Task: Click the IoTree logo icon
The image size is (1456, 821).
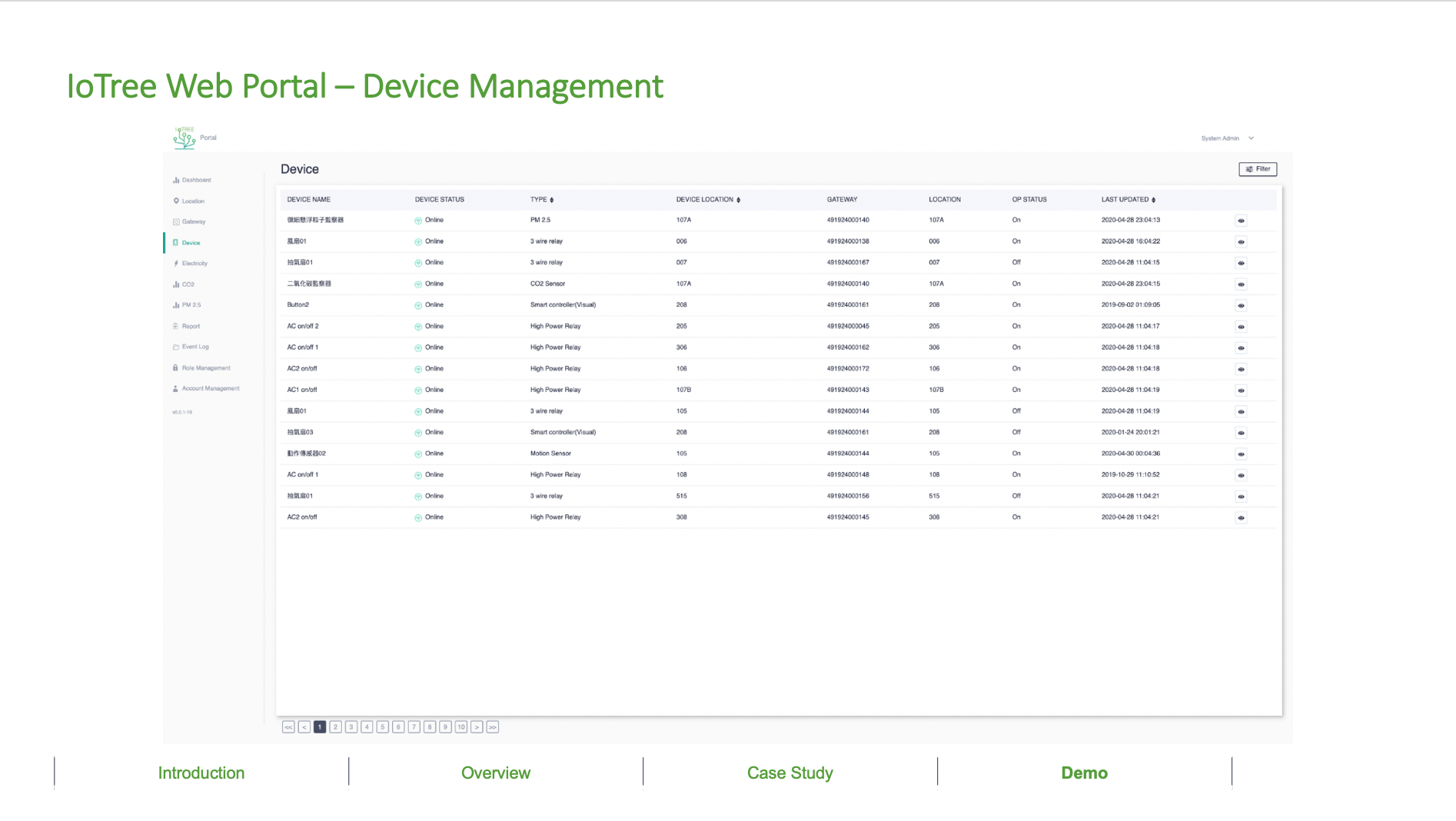Action: tap(184, 138)
